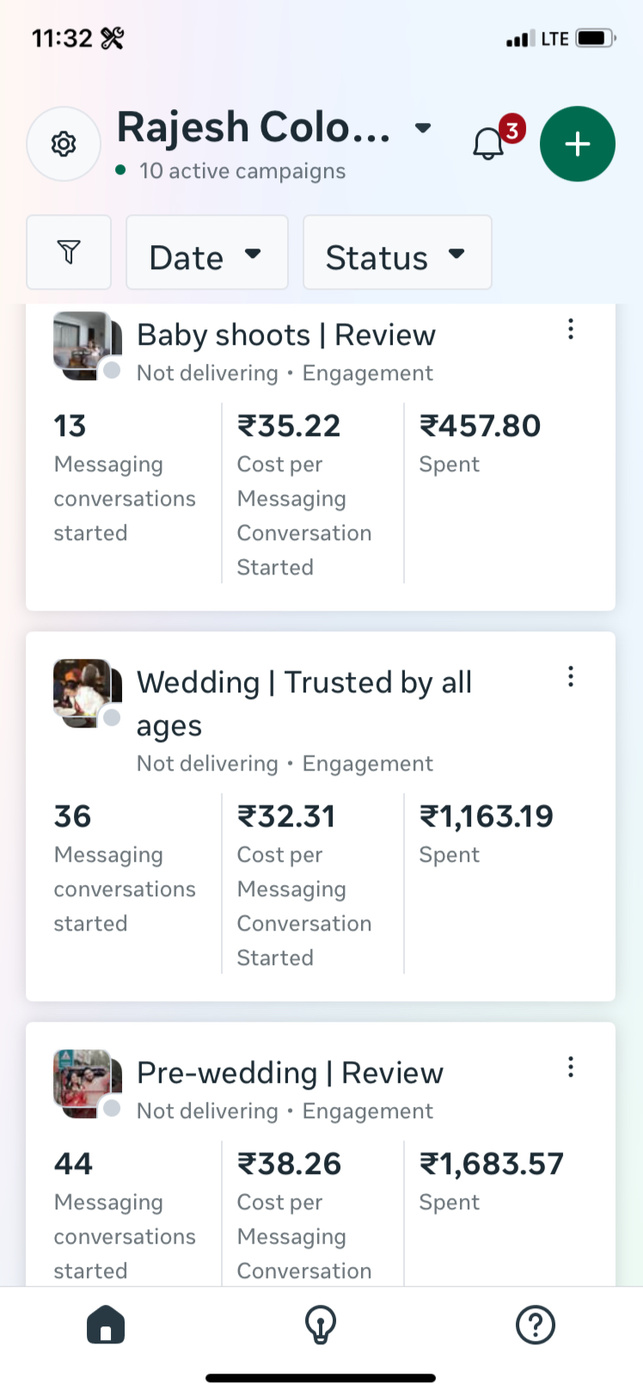Open the settings gear icon
Image resolution: width=643 pixels, height=1396 pixels.
pos(63,144)
